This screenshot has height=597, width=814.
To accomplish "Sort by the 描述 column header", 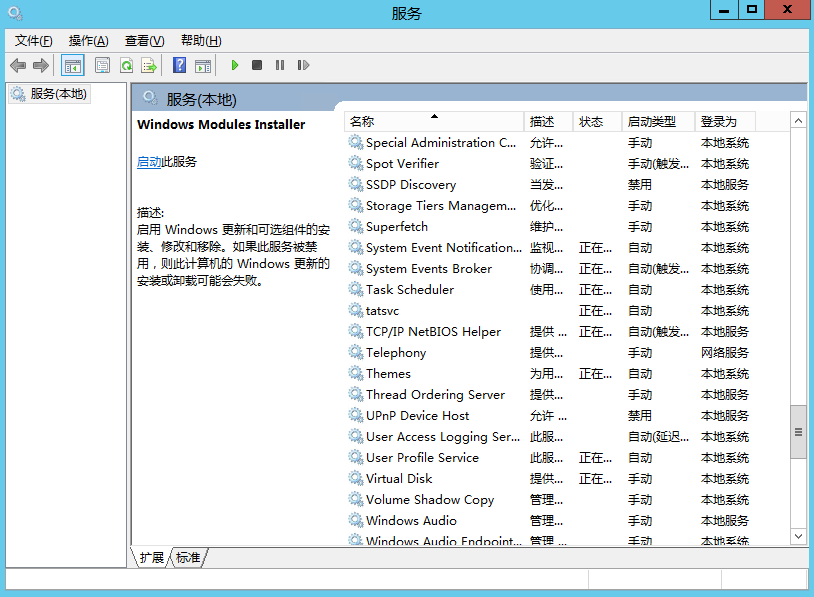I will click(548, 121).
